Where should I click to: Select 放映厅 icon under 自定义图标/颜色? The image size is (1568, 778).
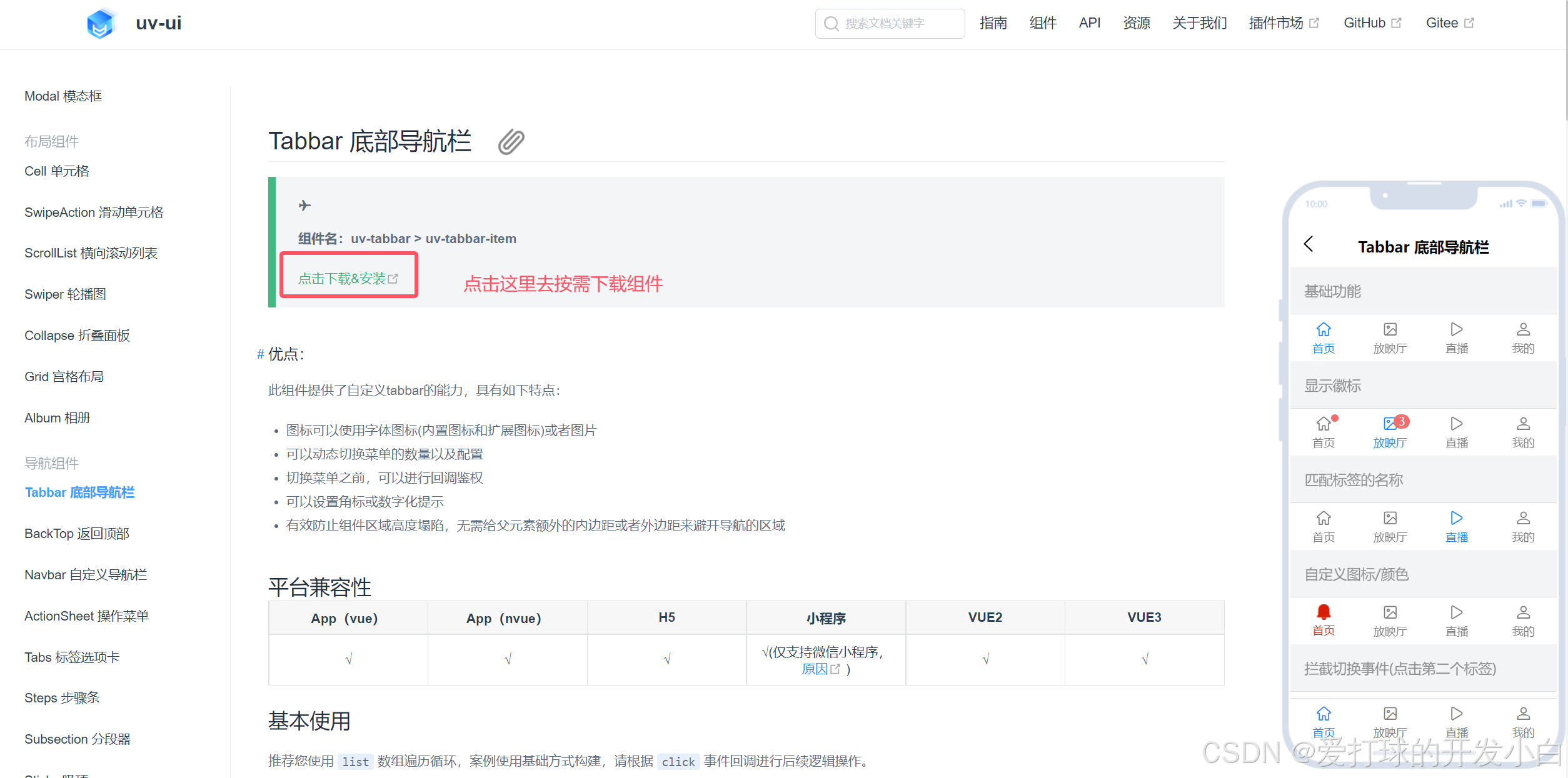click(x=1390, y=612)
